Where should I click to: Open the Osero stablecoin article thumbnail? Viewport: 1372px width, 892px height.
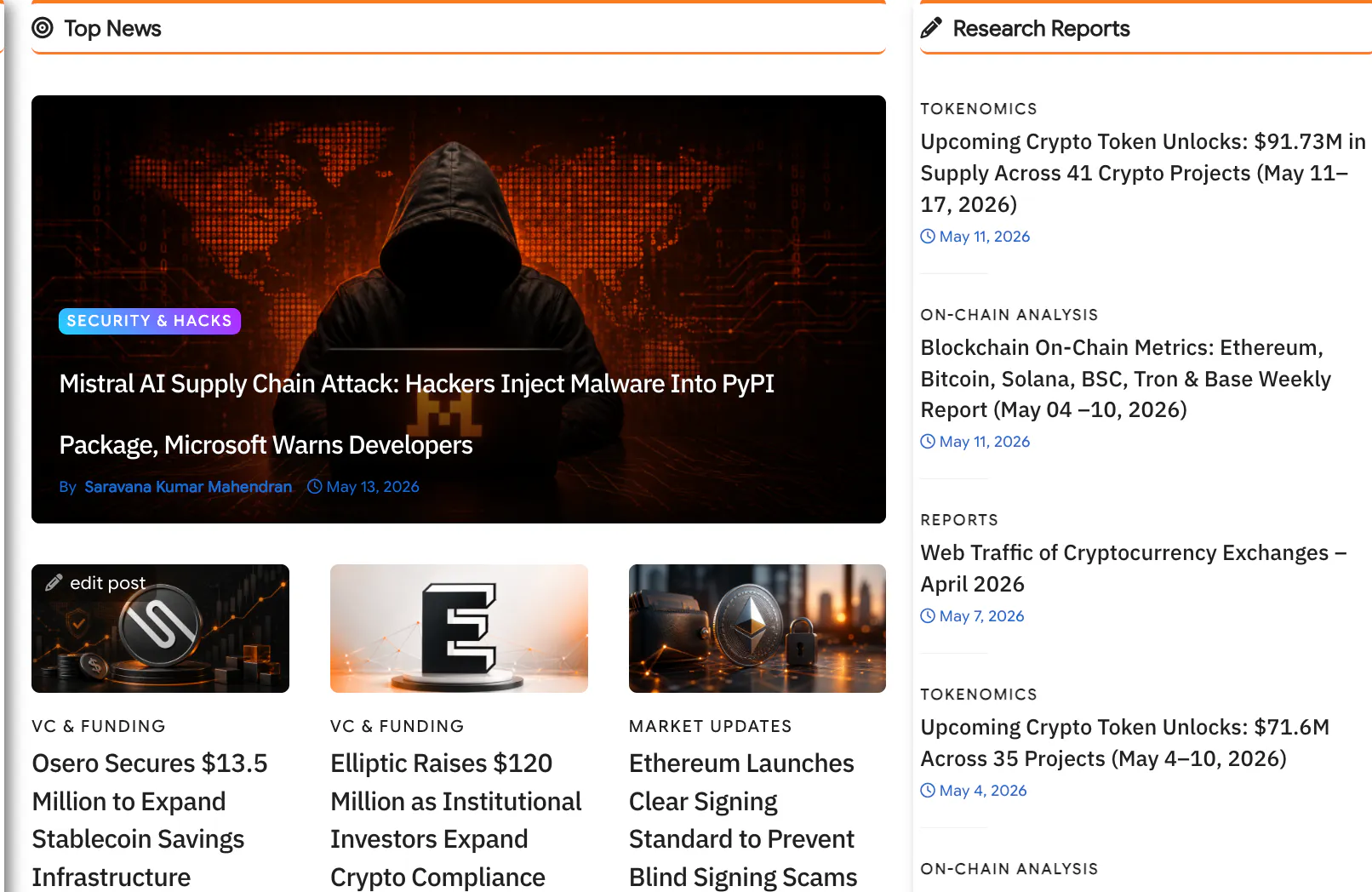tap(160, 628)
